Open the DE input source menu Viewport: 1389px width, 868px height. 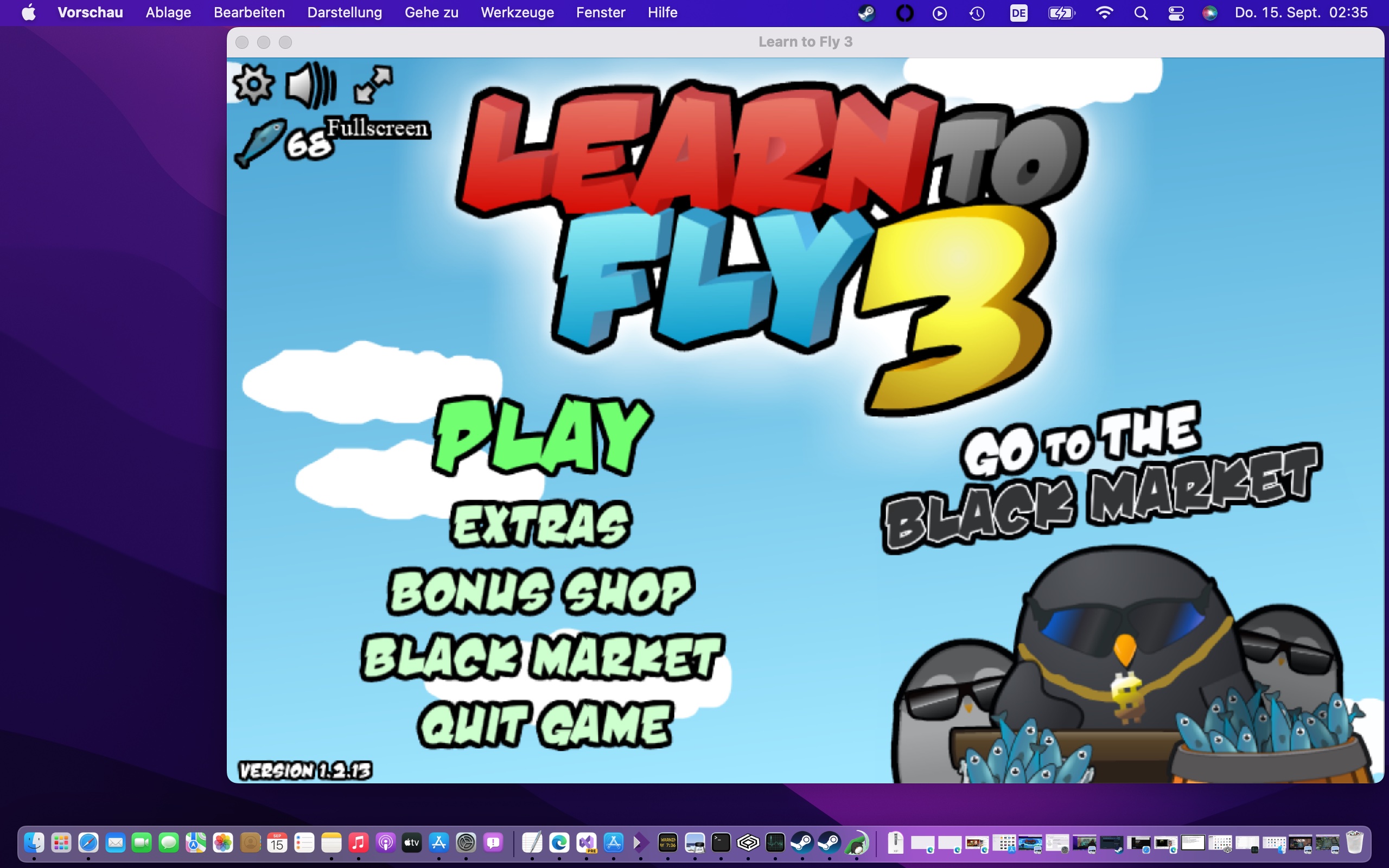[1018, 12]
